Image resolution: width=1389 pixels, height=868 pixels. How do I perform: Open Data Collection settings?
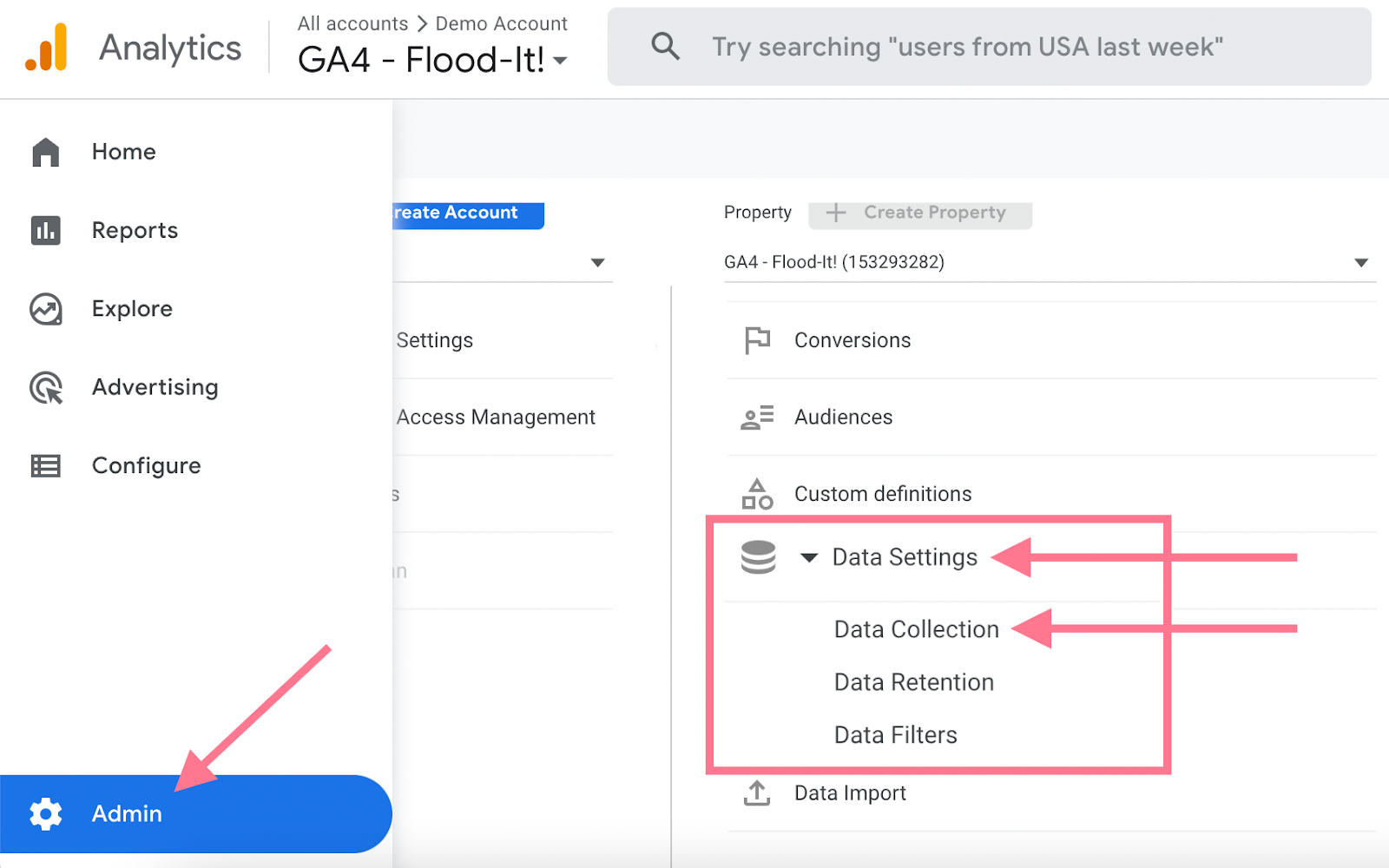914,628
